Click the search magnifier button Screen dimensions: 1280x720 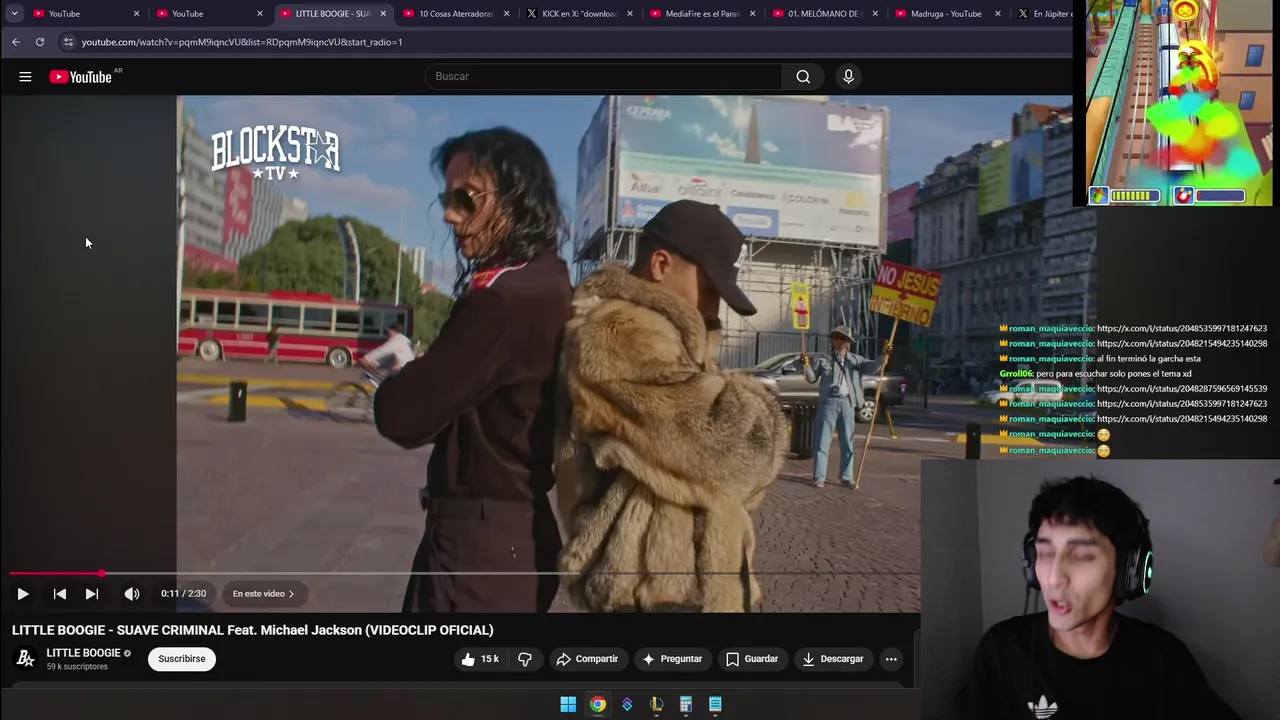803,77
